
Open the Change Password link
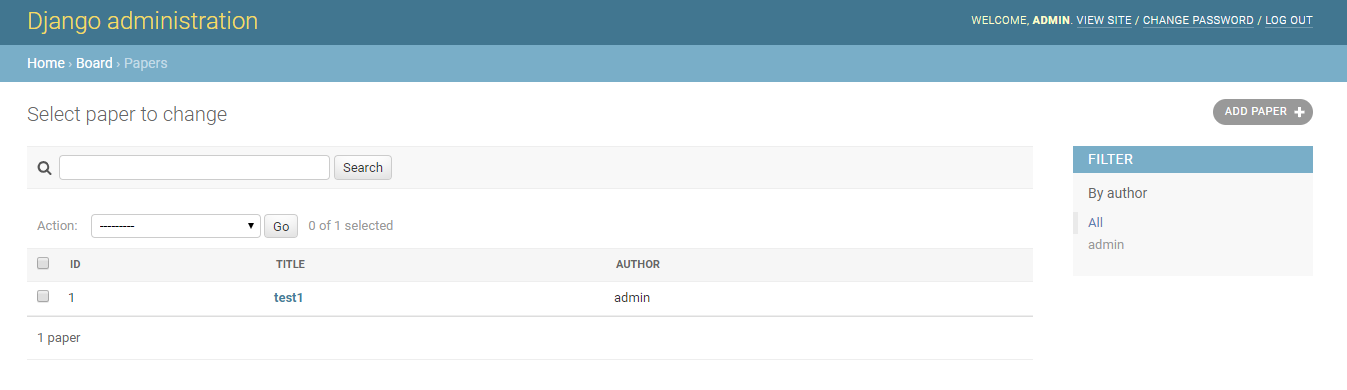click(1198, 20)
